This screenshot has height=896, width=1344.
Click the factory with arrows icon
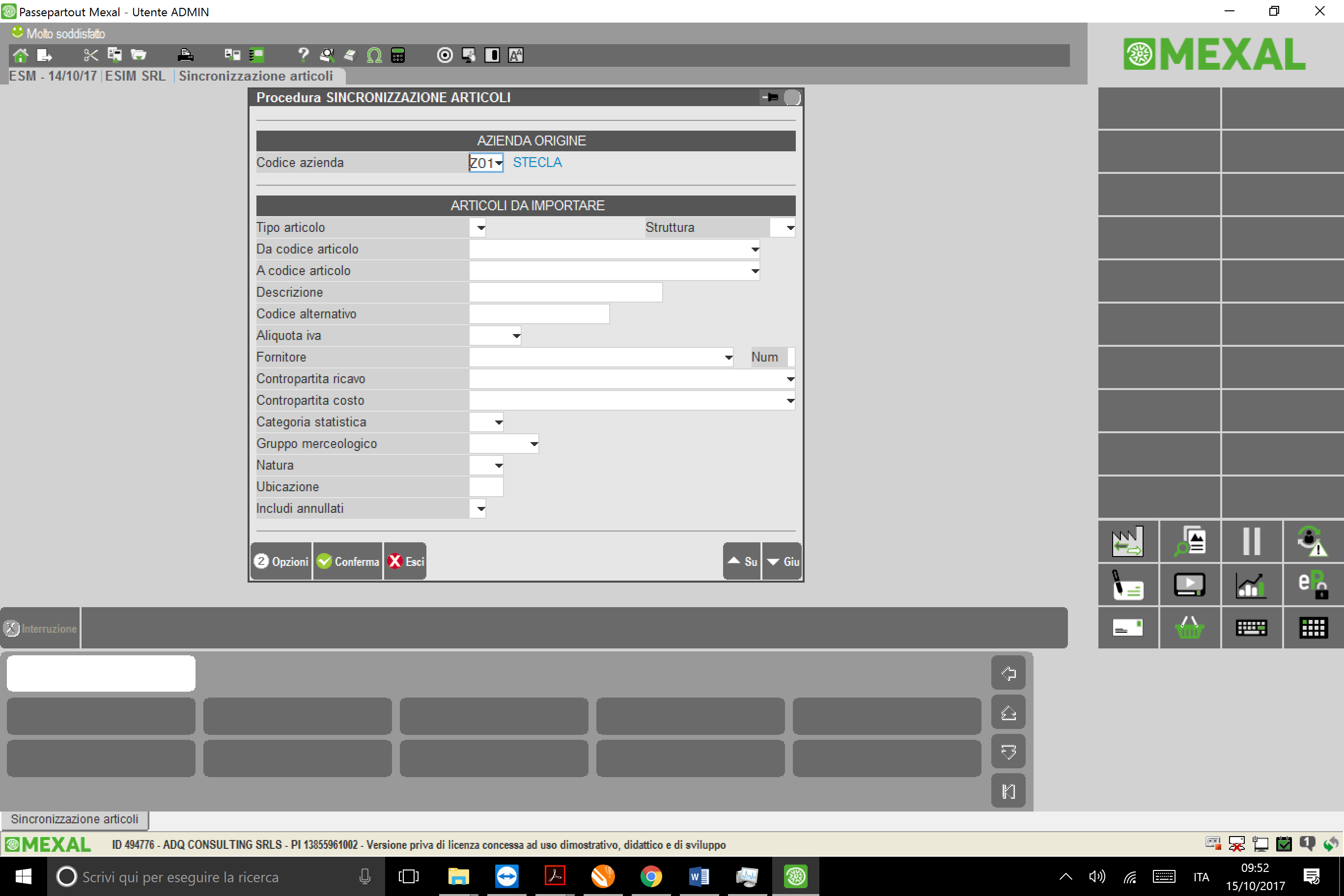(x=1127, y=541)
